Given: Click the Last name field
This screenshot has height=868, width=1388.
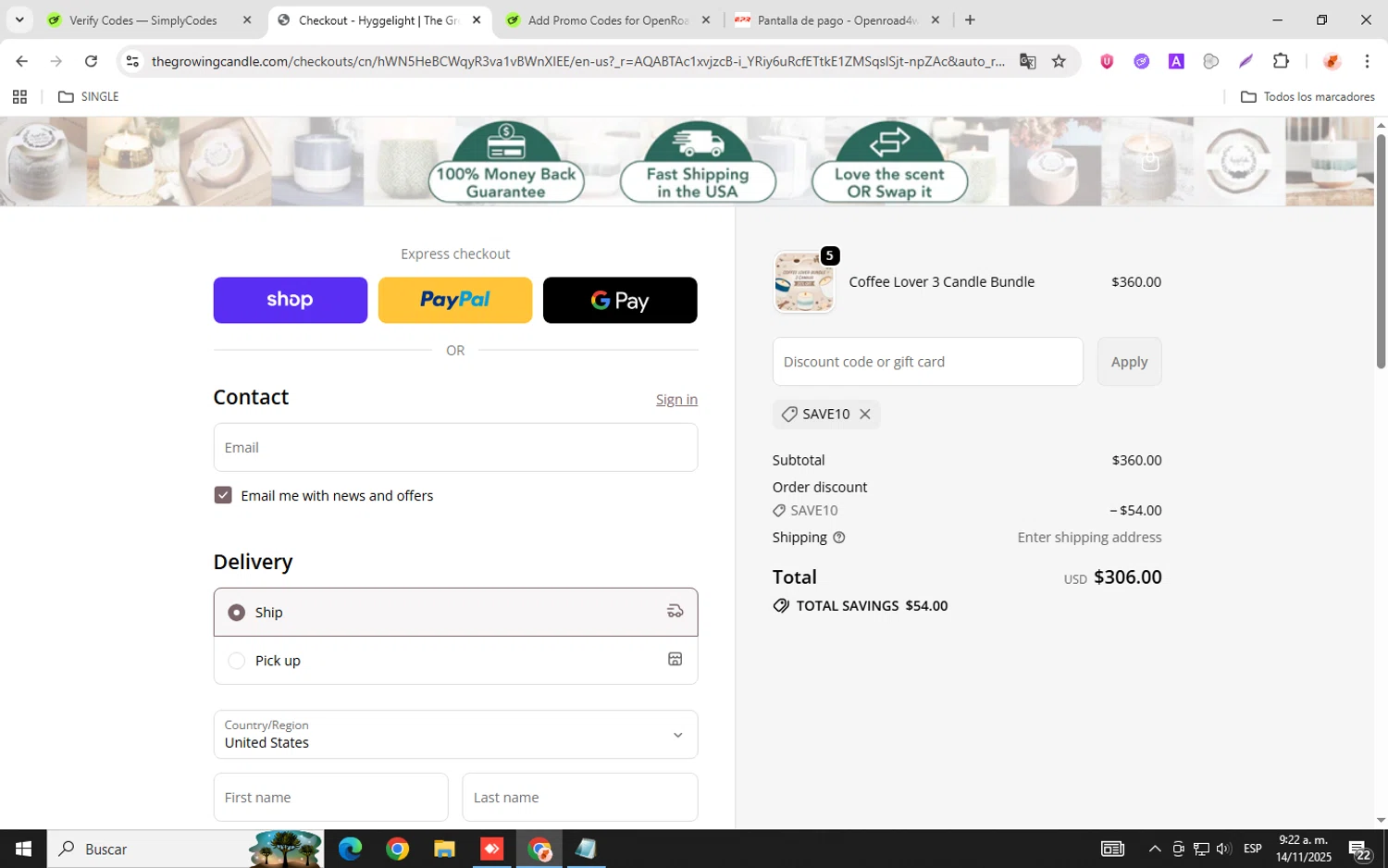Looking at the screenshot, I should 579,797.
